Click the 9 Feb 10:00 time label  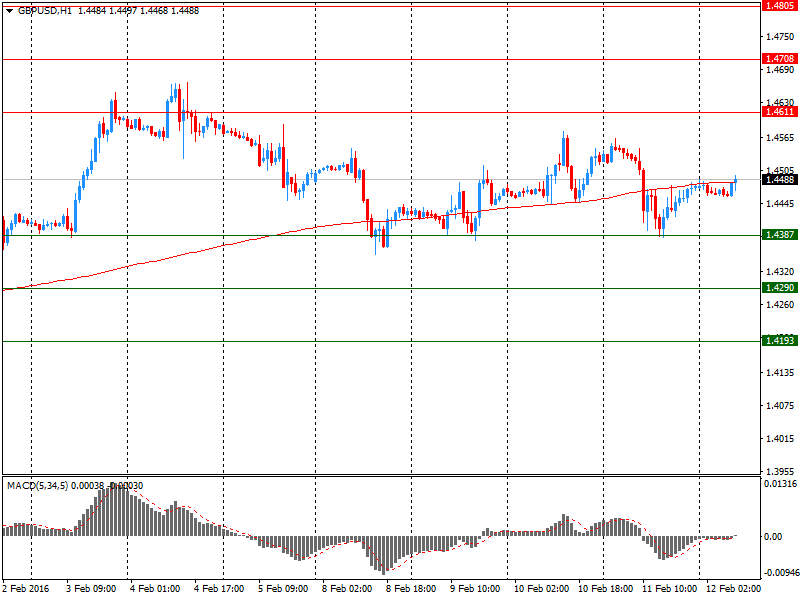(x=475, y=589)
